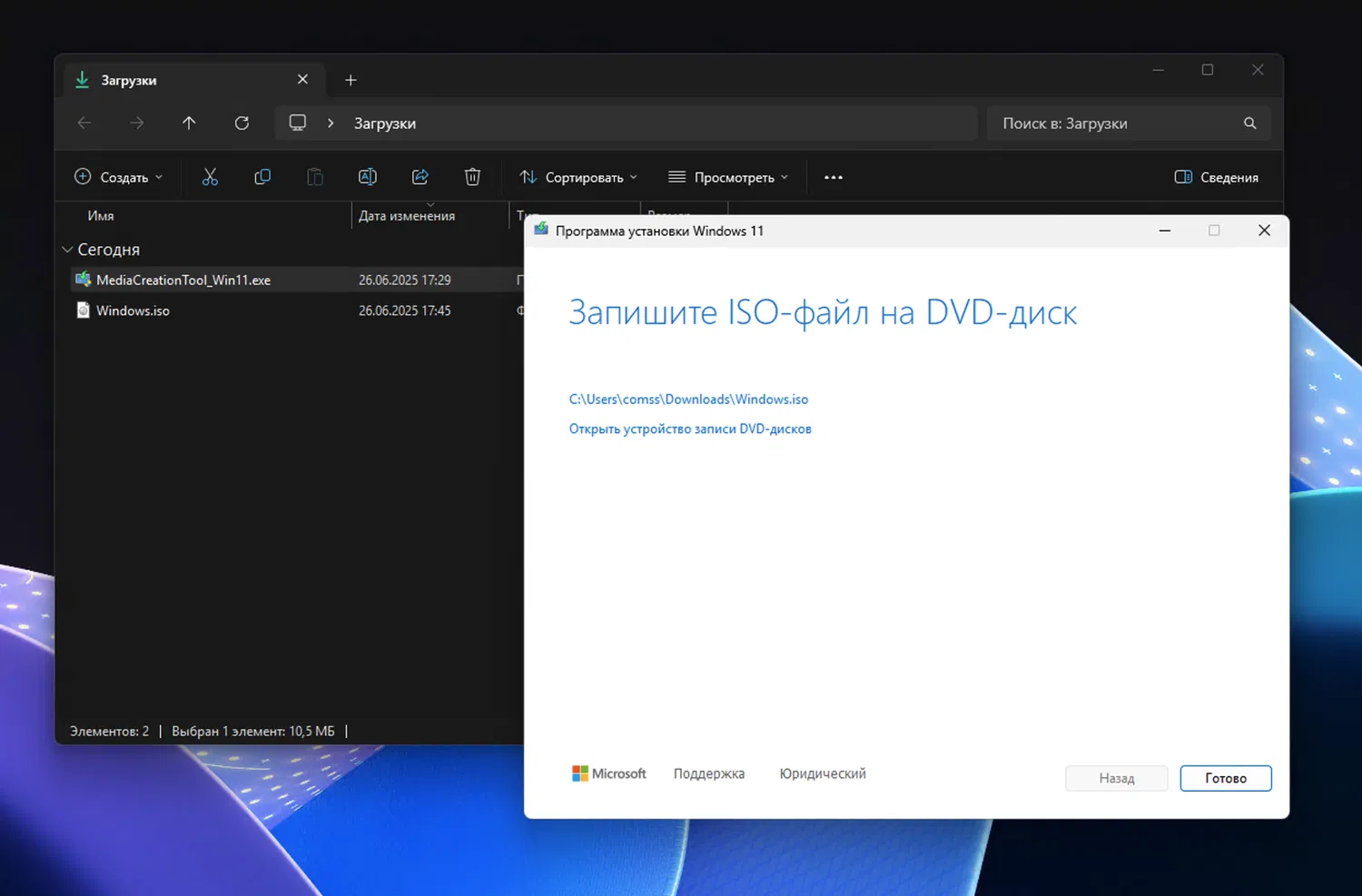Viewport: 1362px width, 896px height.
Task: Refresh the Загрузки folder view
Action: [x=242, y=123]
